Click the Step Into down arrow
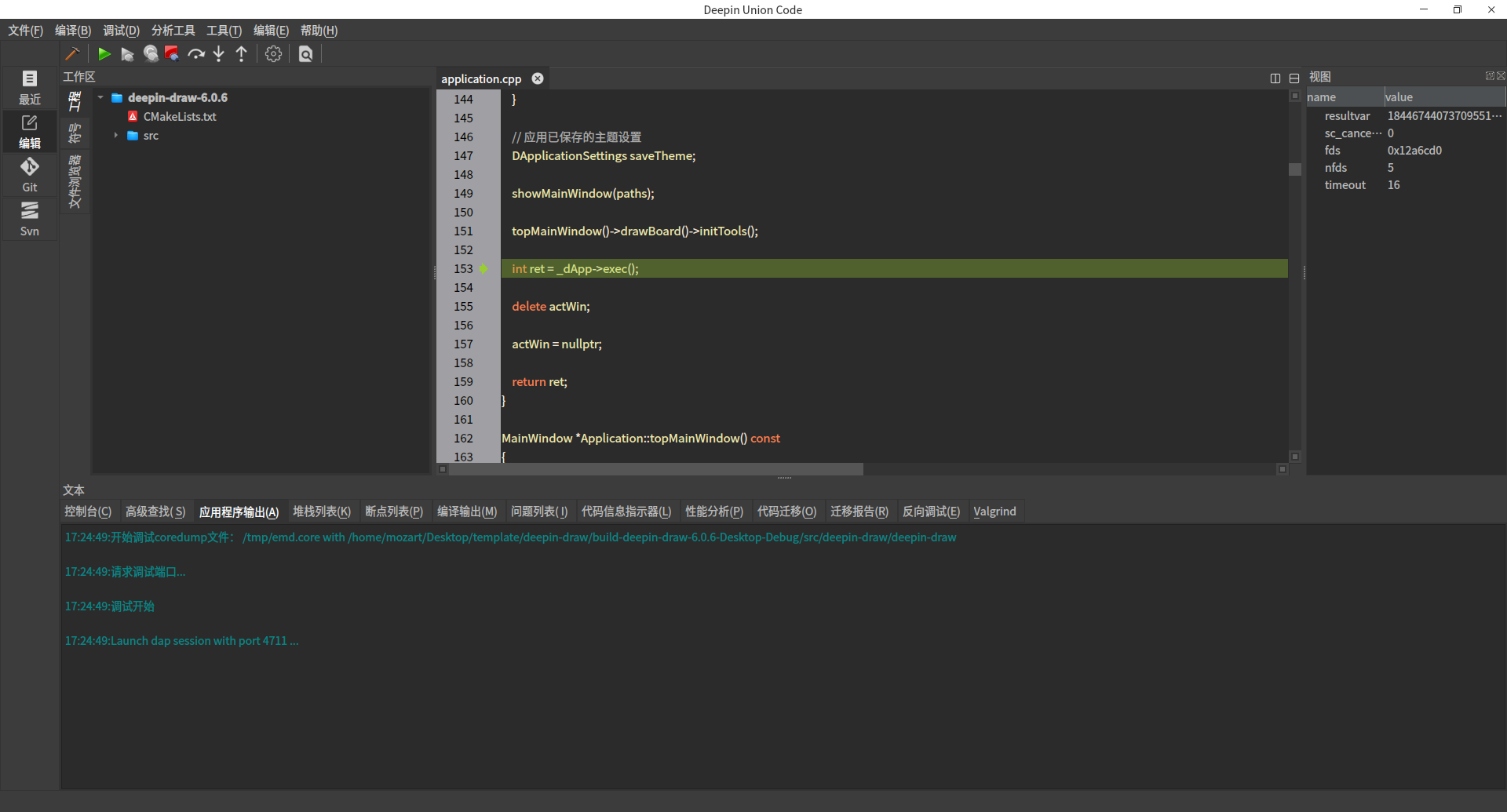This screenshot has height=812, width=1507. point(219,53)
